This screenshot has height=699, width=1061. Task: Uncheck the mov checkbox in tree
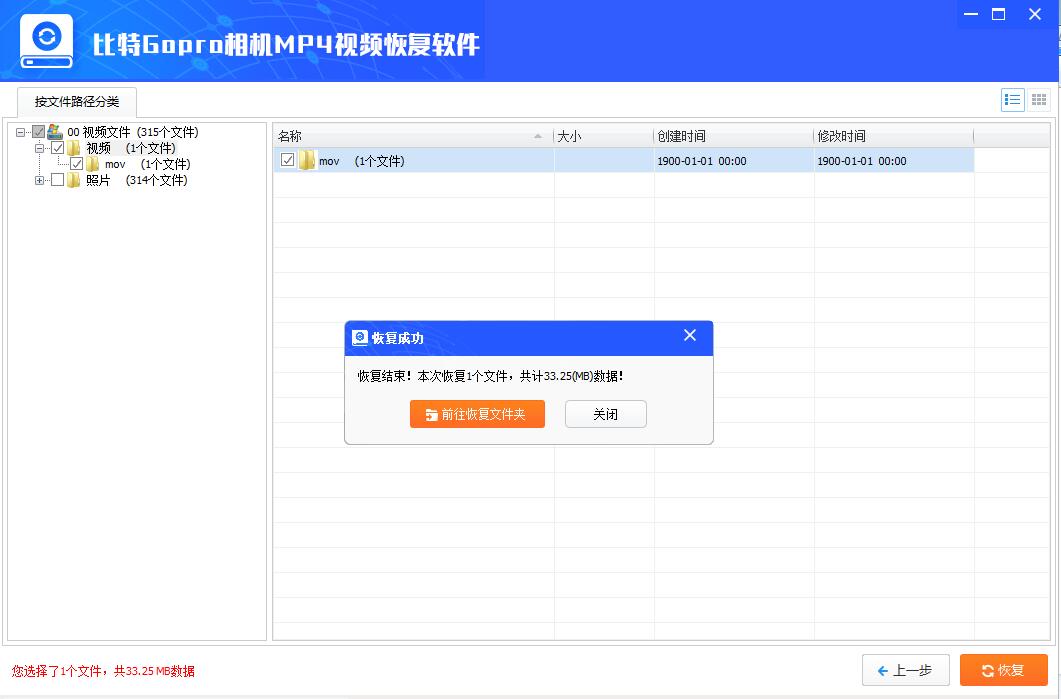pyautogui.click(x=76, y=164)
